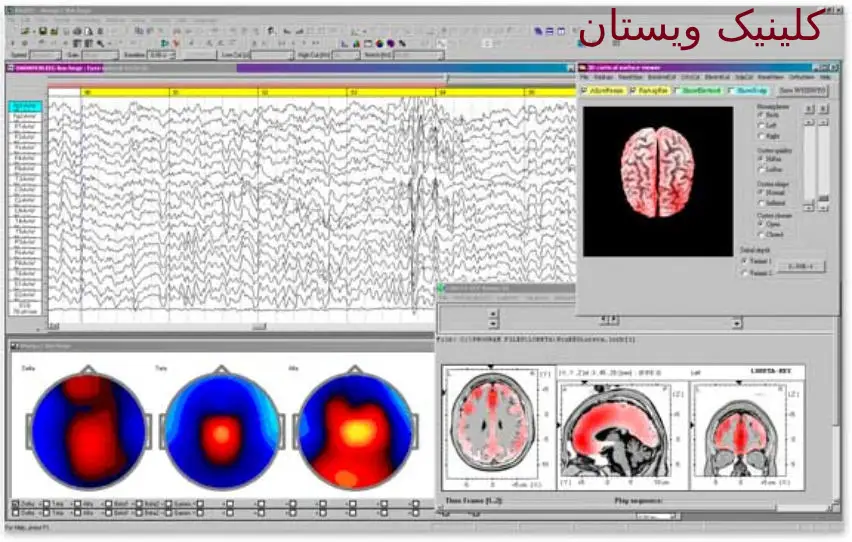The image size is (852, 542).
Task: Select Closed cortex closure radio button
Action: coord(761,234)
